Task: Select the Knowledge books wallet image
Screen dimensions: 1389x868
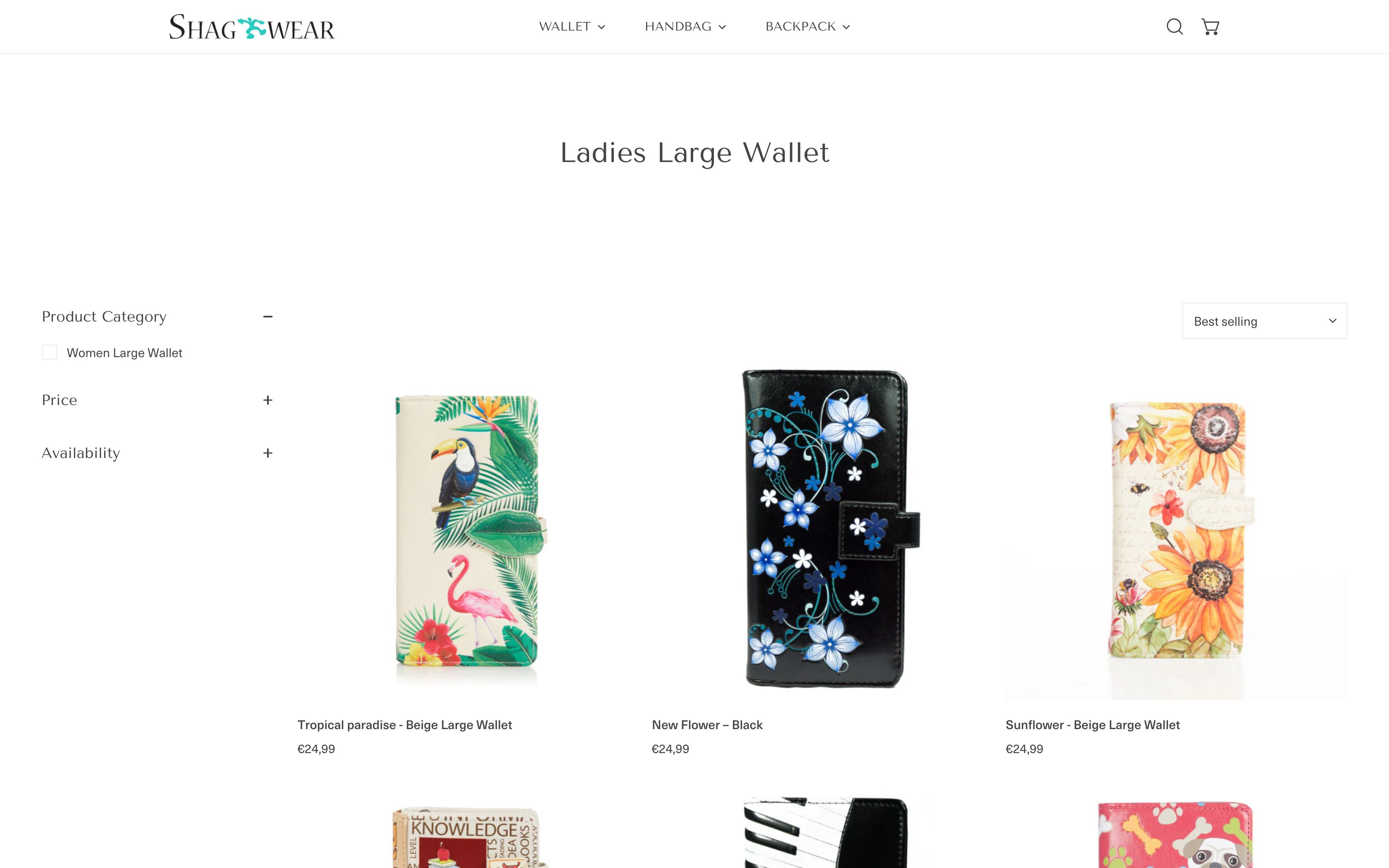Action: [x=468, y=832]
